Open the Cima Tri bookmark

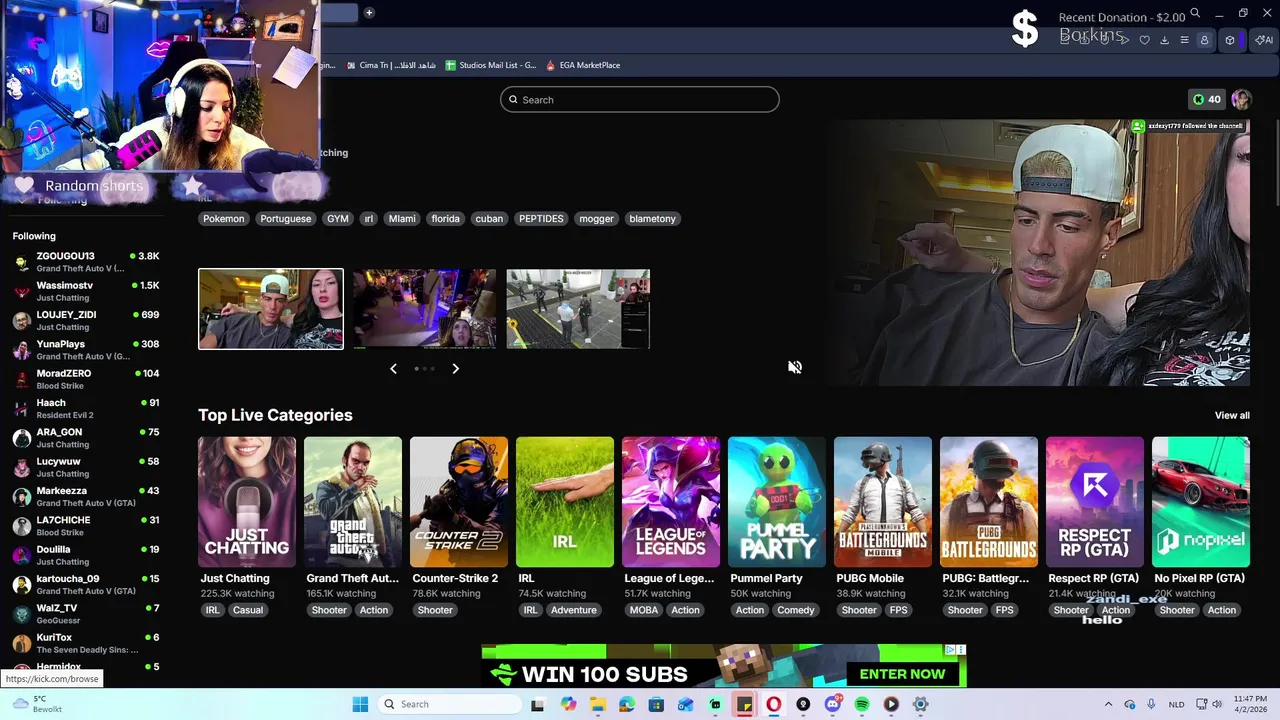click(391, 65)
